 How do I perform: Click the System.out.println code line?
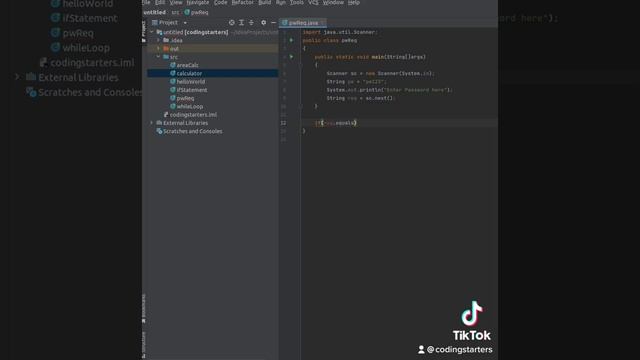389,90
